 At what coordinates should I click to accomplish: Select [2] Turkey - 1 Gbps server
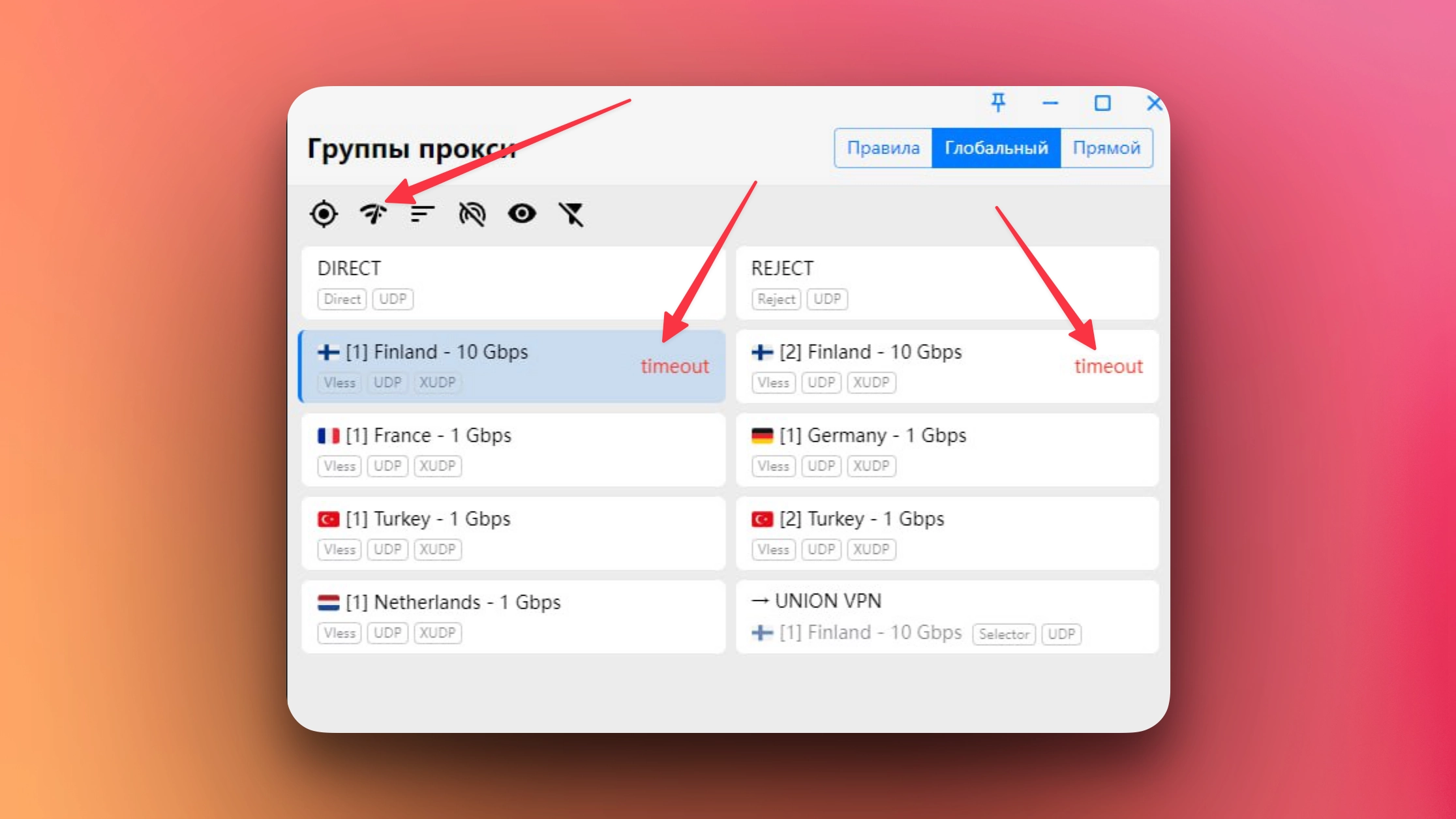pyautogui.click(x=947, y=533)
